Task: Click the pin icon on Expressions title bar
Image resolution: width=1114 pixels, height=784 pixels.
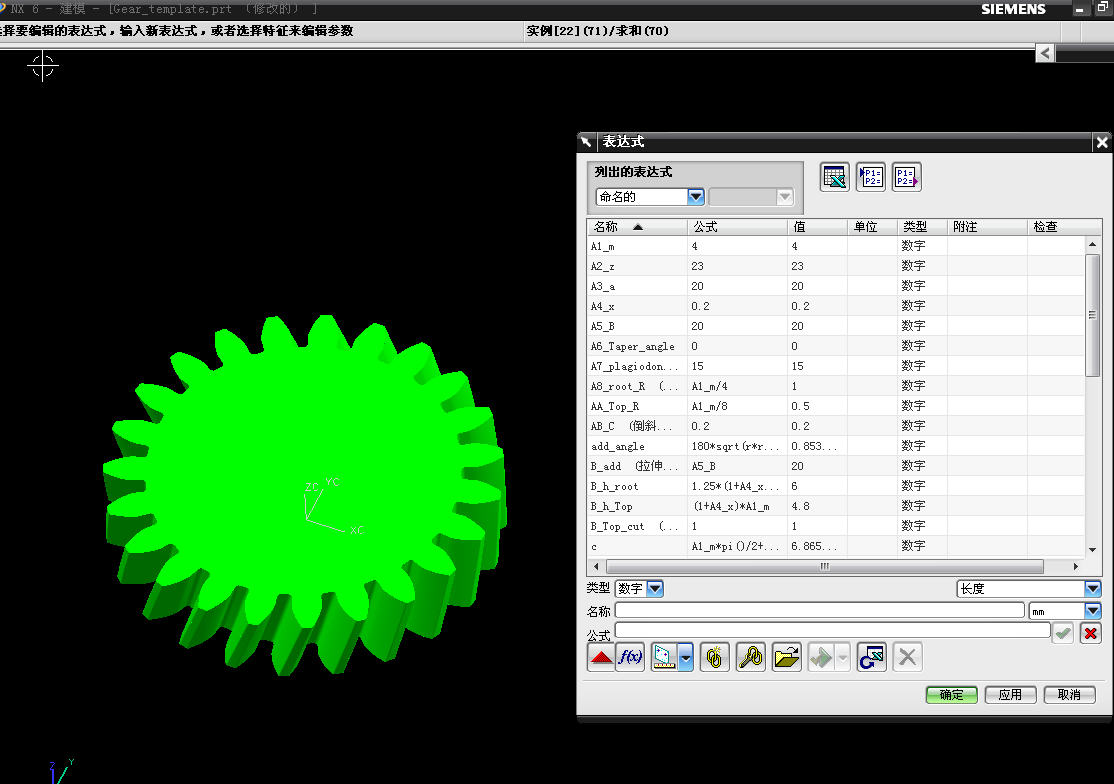Action: tap(585, 141)
